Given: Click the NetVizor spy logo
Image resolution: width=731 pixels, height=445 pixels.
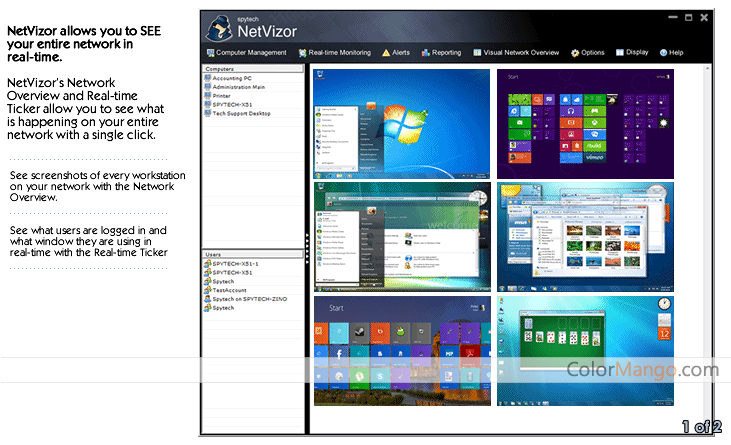Looking at the screenshot, I should pos(219,28).
